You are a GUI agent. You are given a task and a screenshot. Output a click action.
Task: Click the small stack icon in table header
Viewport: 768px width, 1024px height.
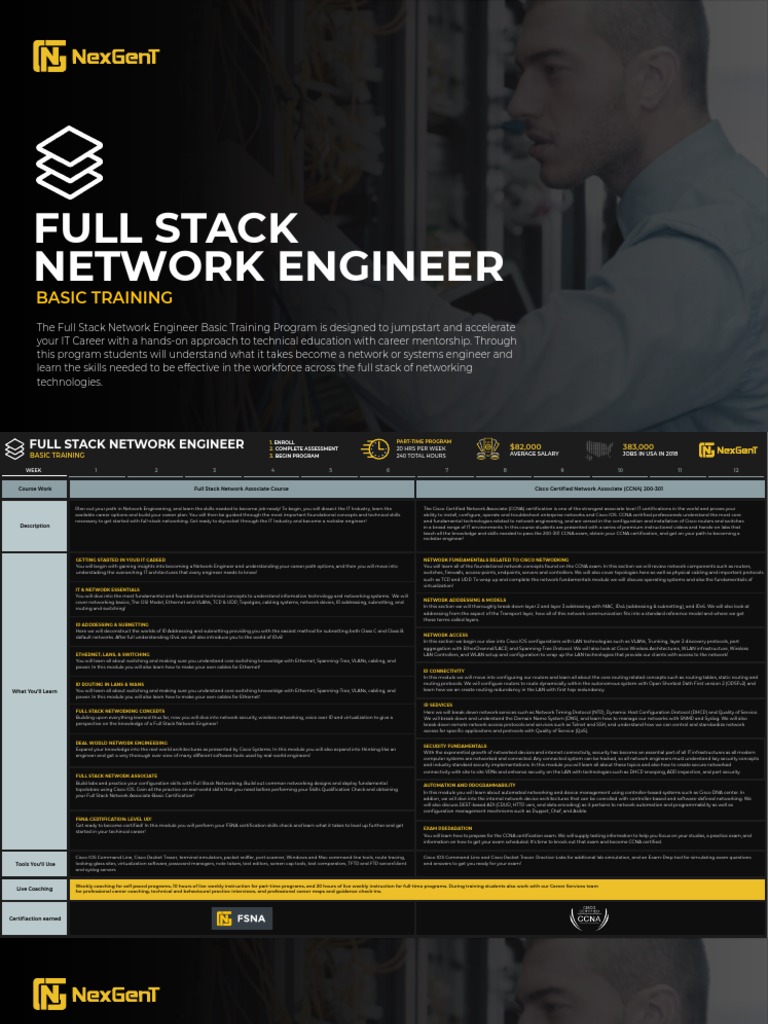[14, 449]
